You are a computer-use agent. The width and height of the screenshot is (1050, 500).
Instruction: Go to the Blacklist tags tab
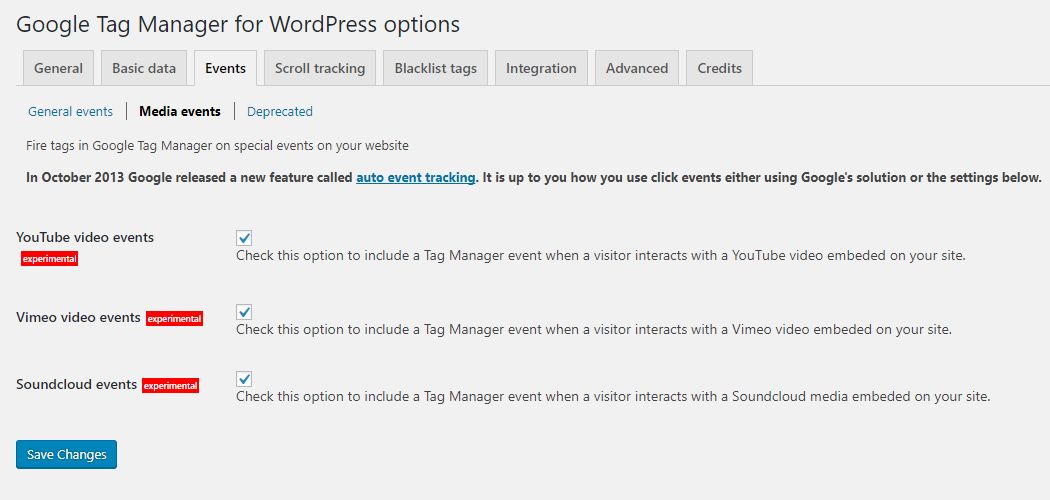click(x=435, y=68)
